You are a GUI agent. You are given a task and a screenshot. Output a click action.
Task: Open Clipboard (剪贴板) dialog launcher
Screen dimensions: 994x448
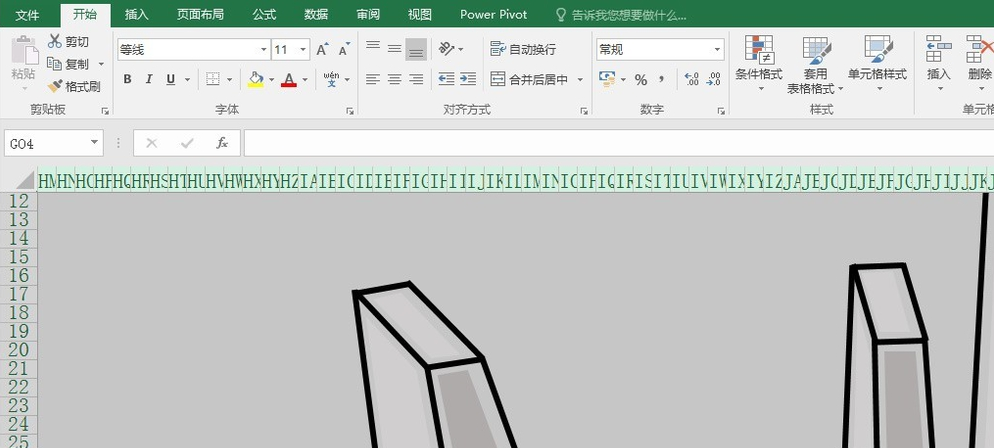pos(105,111)
